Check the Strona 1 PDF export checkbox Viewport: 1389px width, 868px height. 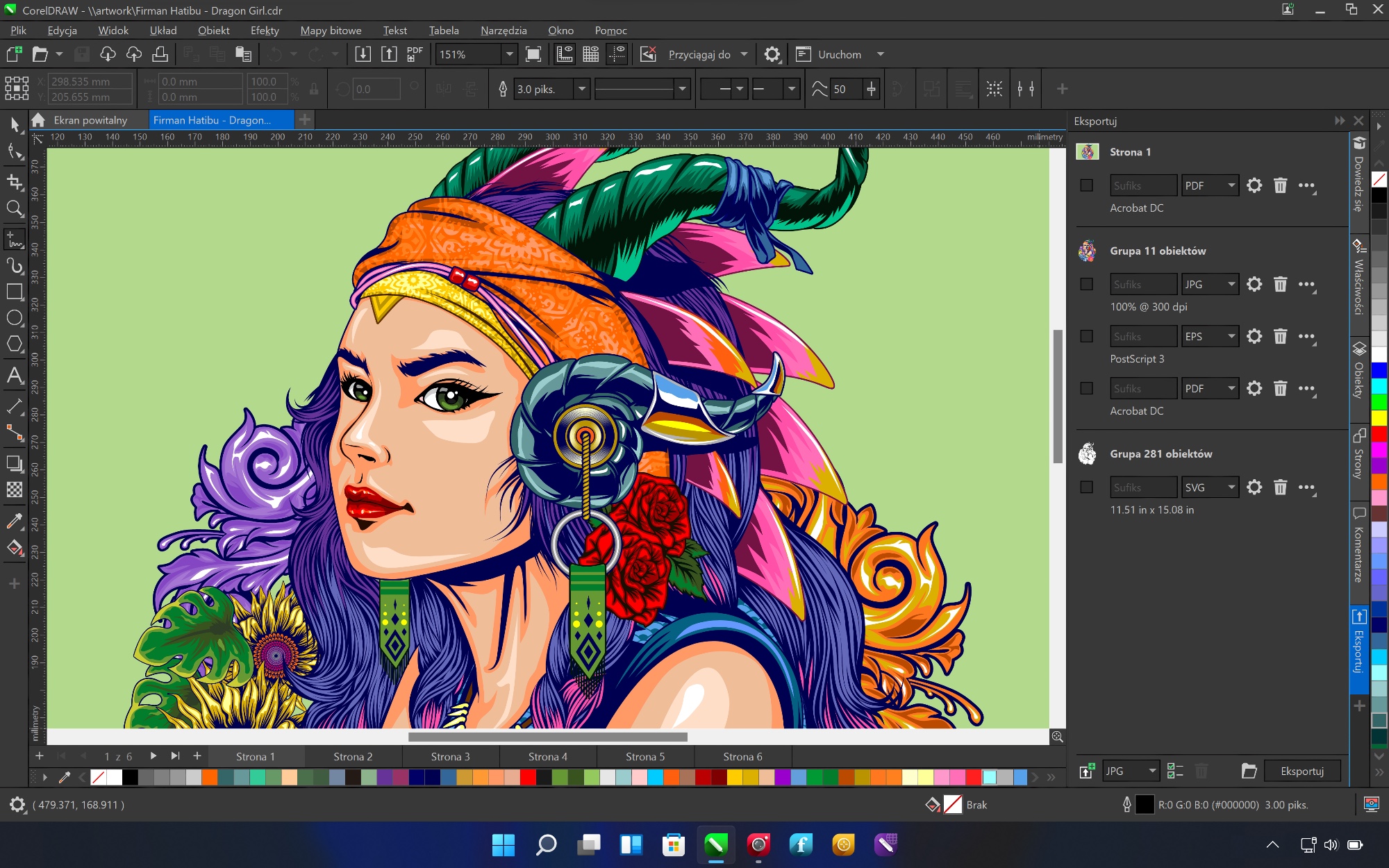tap(1087, 185)
